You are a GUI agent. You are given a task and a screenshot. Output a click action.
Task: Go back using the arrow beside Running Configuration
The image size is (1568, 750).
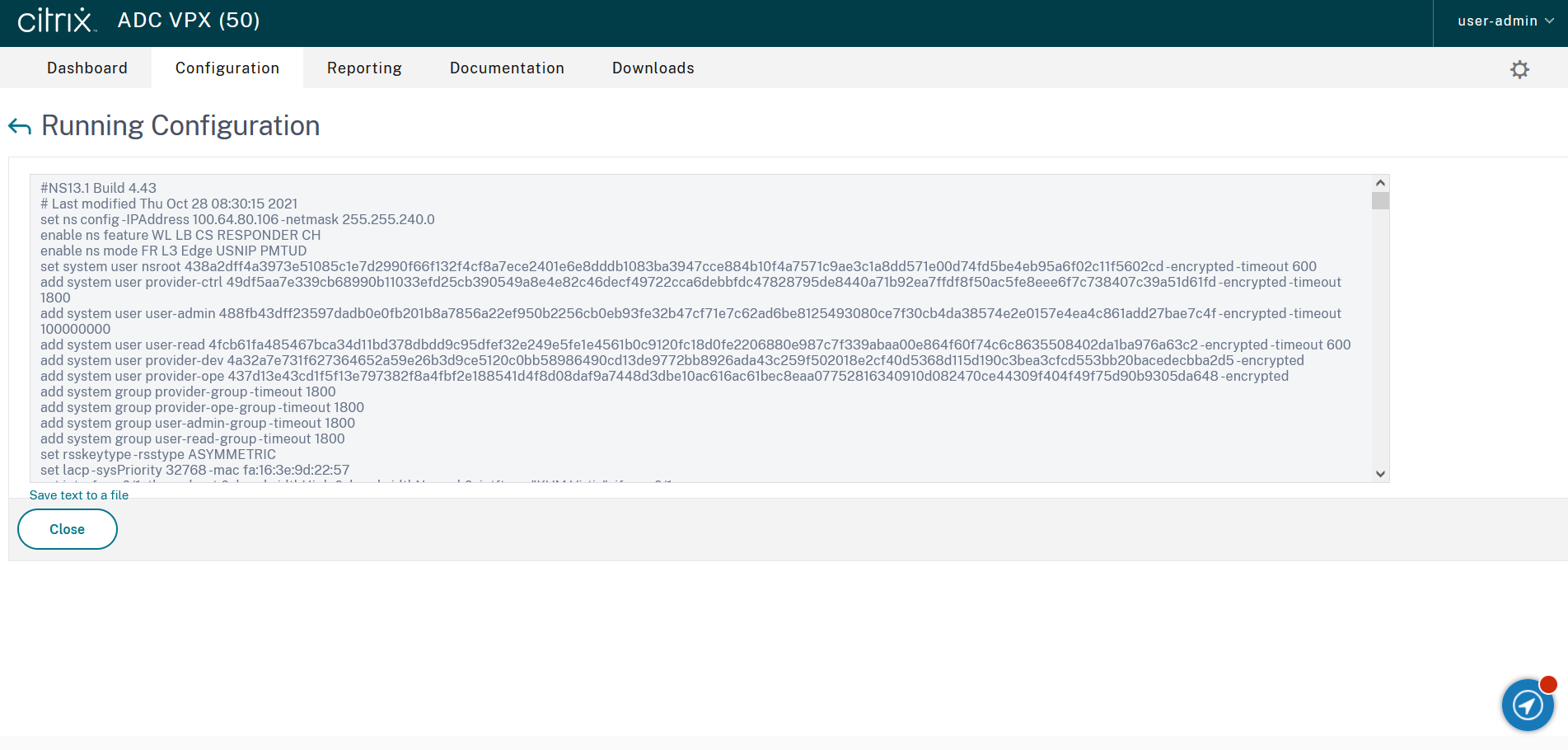click(20, 126)
